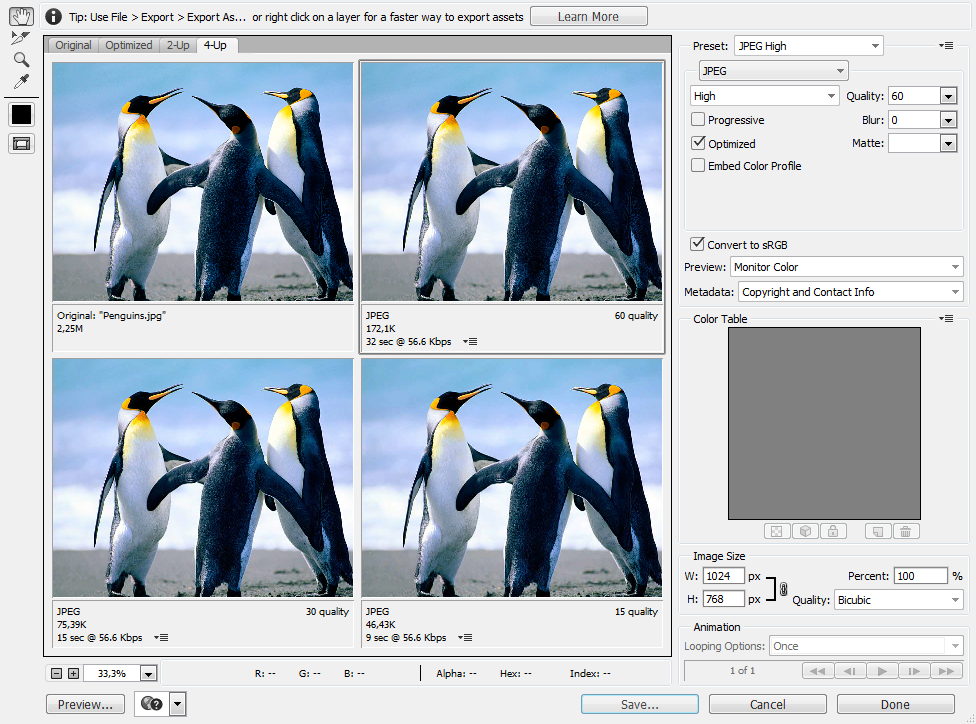The image size is (976, 724).
Task: Enable Progressive JPEG encoding
Action: tap(697, 119)
